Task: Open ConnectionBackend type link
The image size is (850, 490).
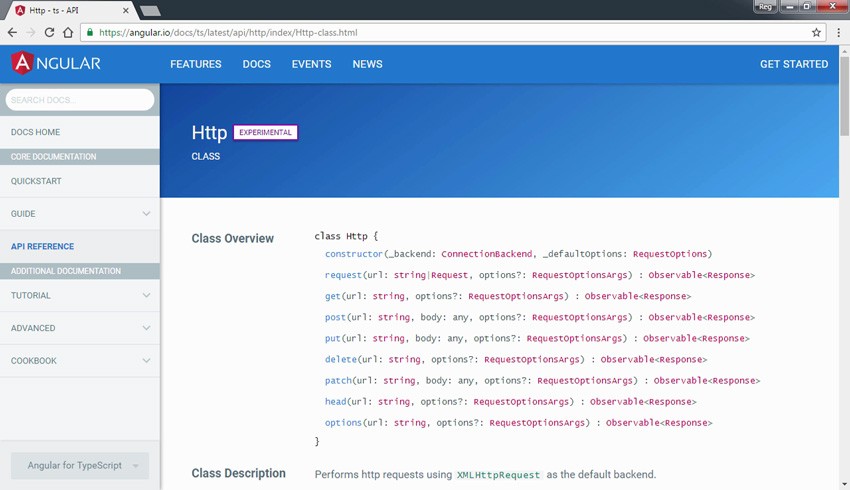Action: (x=486, y=254)
